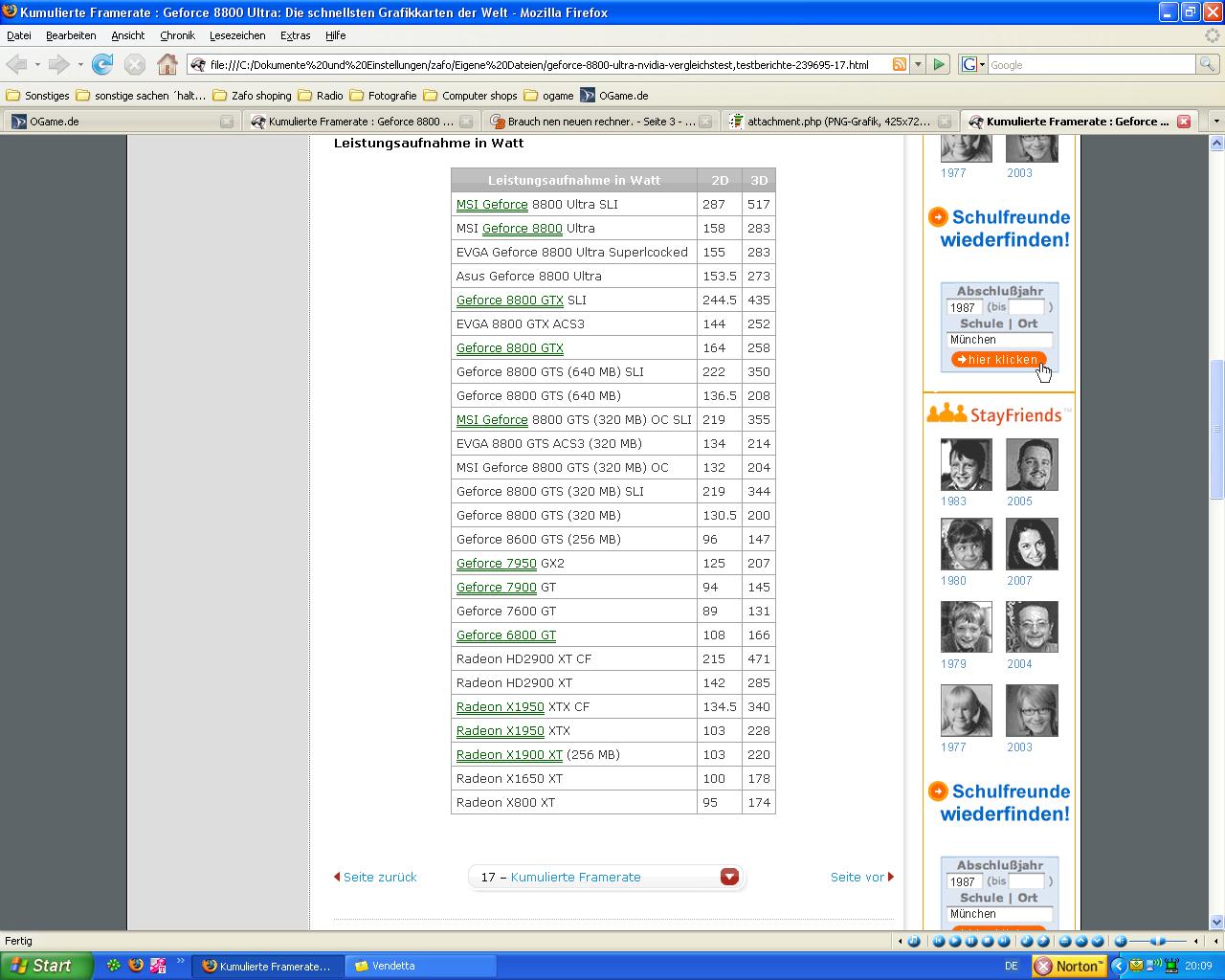Open the Computer shops bookmark folder
This screenshot has width=1225, height=980.
[x=470, y=96]
